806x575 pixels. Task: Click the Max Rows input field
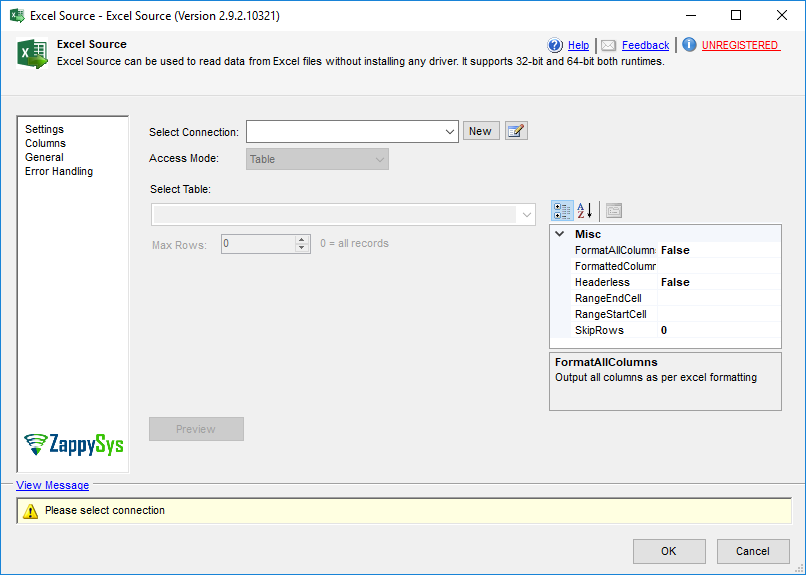pyautogui.click(x=259, y=244)
